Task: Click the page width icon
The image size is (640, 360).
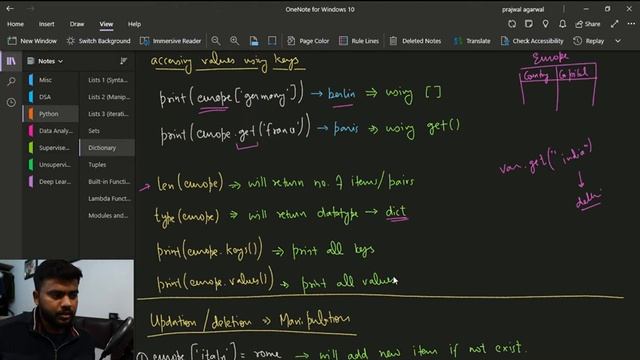Action: [254, 41]
